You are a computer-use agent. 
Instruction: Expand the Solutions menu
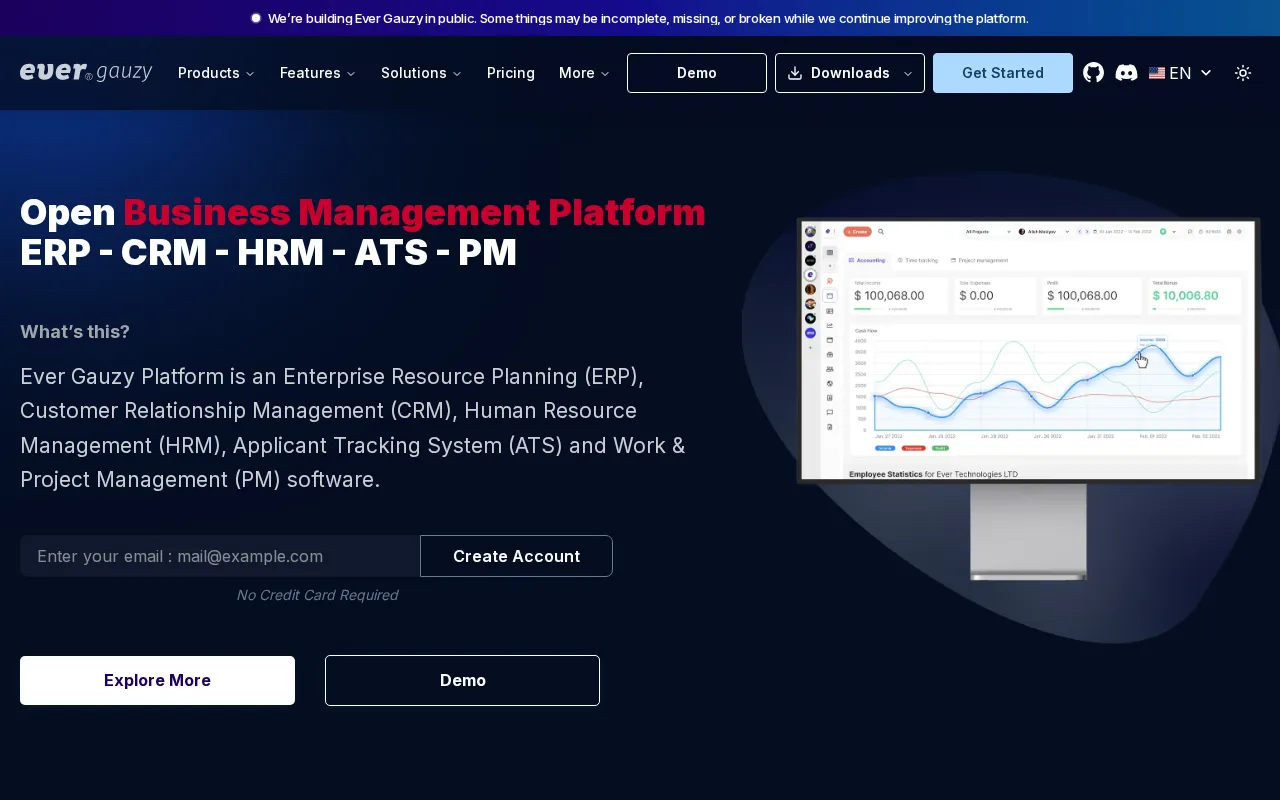point(421,73)
